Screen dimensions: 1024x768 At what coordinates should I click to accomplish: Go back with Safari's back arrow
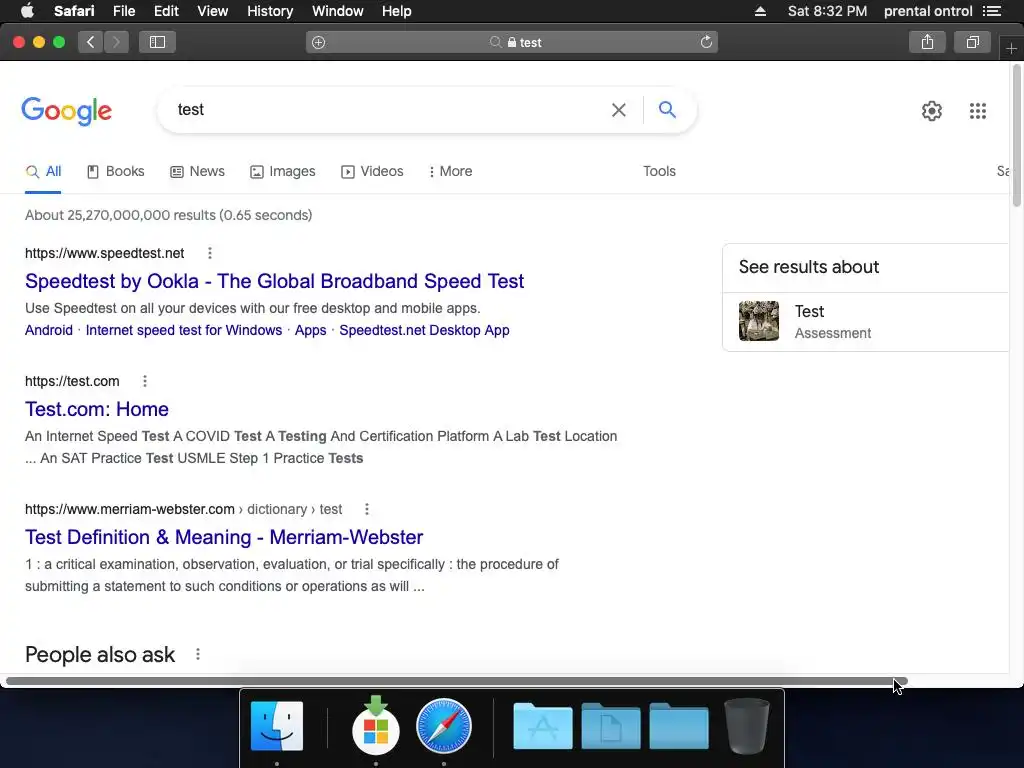[91, 42]
